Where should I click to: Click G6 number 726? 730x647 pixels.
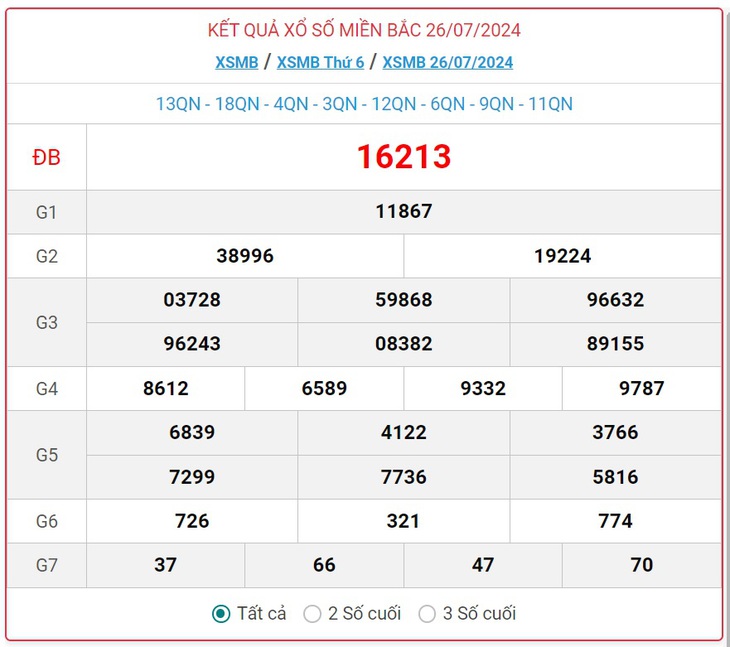(192, 521)
